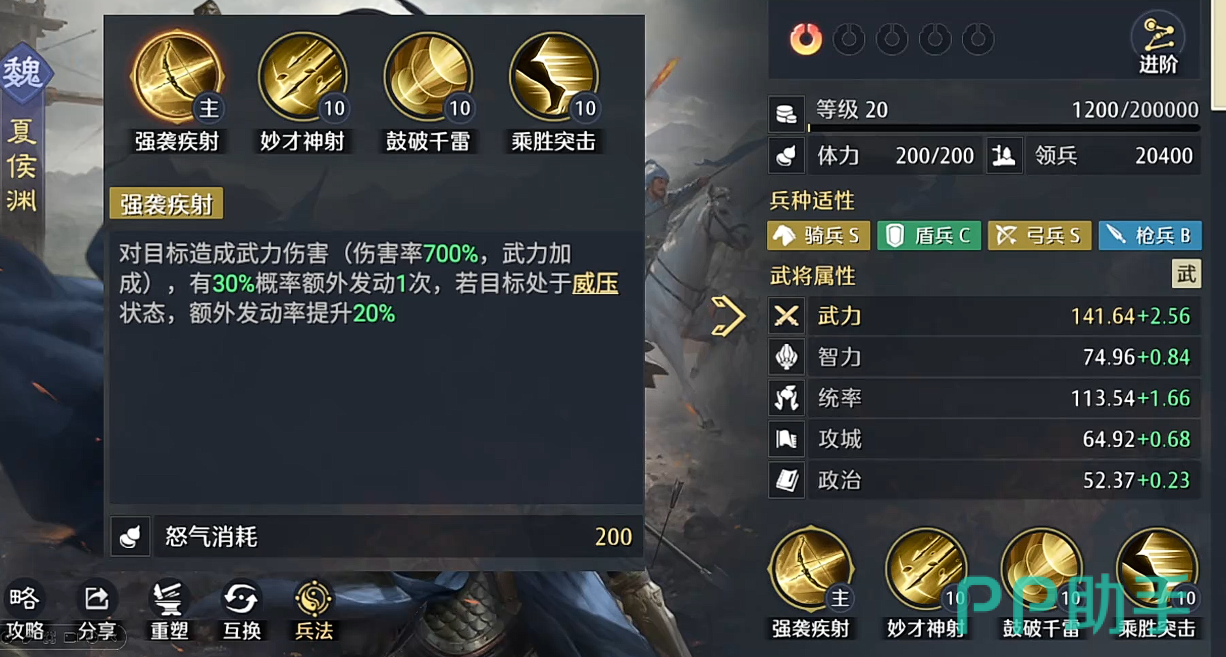Toggle the 武 attribute filter badge

[1186, 274]
